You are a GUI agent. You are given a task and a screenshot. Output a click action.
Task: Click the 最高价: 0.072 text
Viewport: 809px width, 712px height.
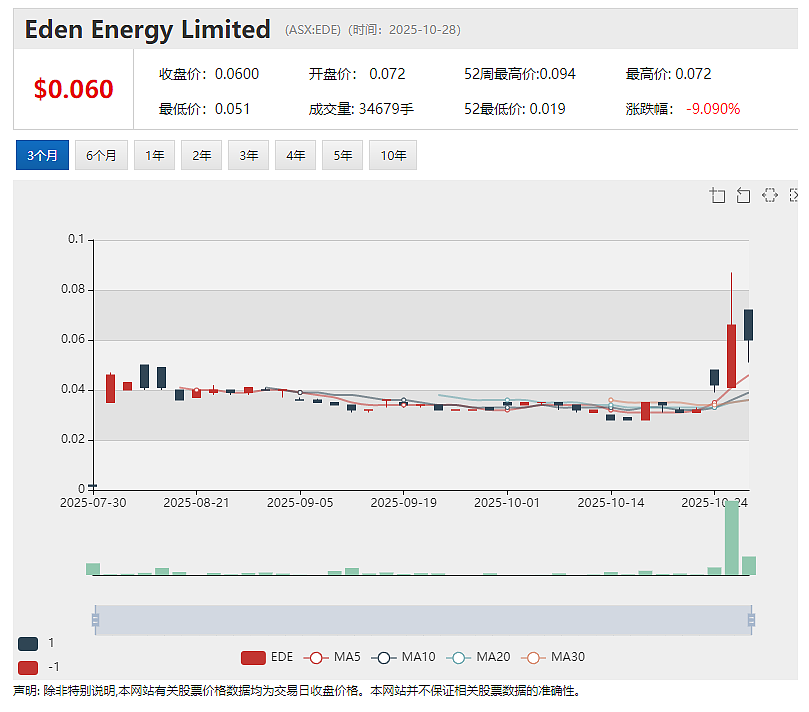point(669,74)
